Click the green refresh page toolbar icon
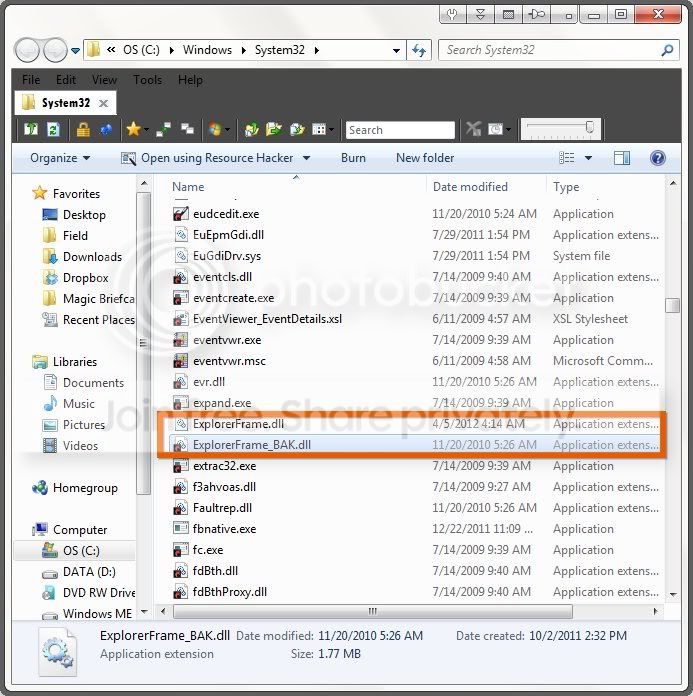This screenshot has height=696, width=693. [x=53, y=130]
